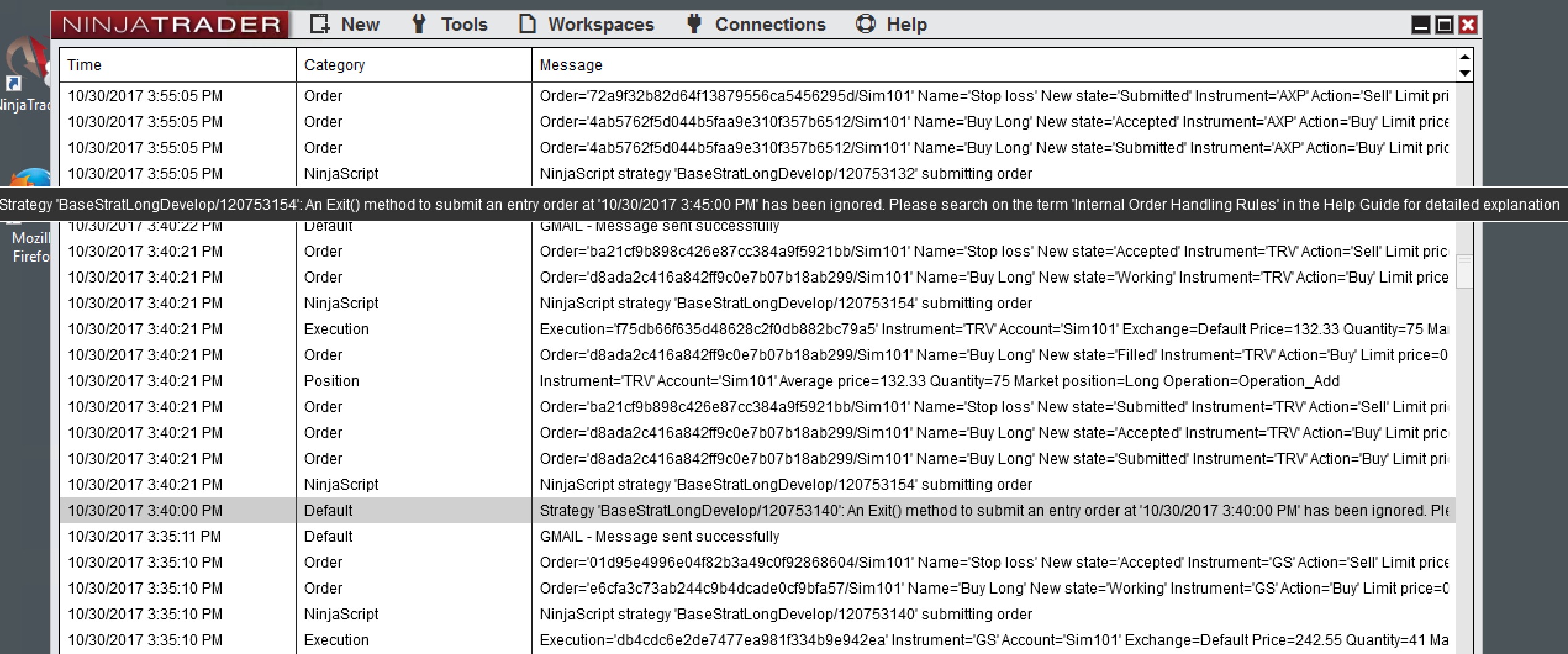
Task: Select the highlighted 120753140 Exit() ignored message
Action: [x=993, y=511]
